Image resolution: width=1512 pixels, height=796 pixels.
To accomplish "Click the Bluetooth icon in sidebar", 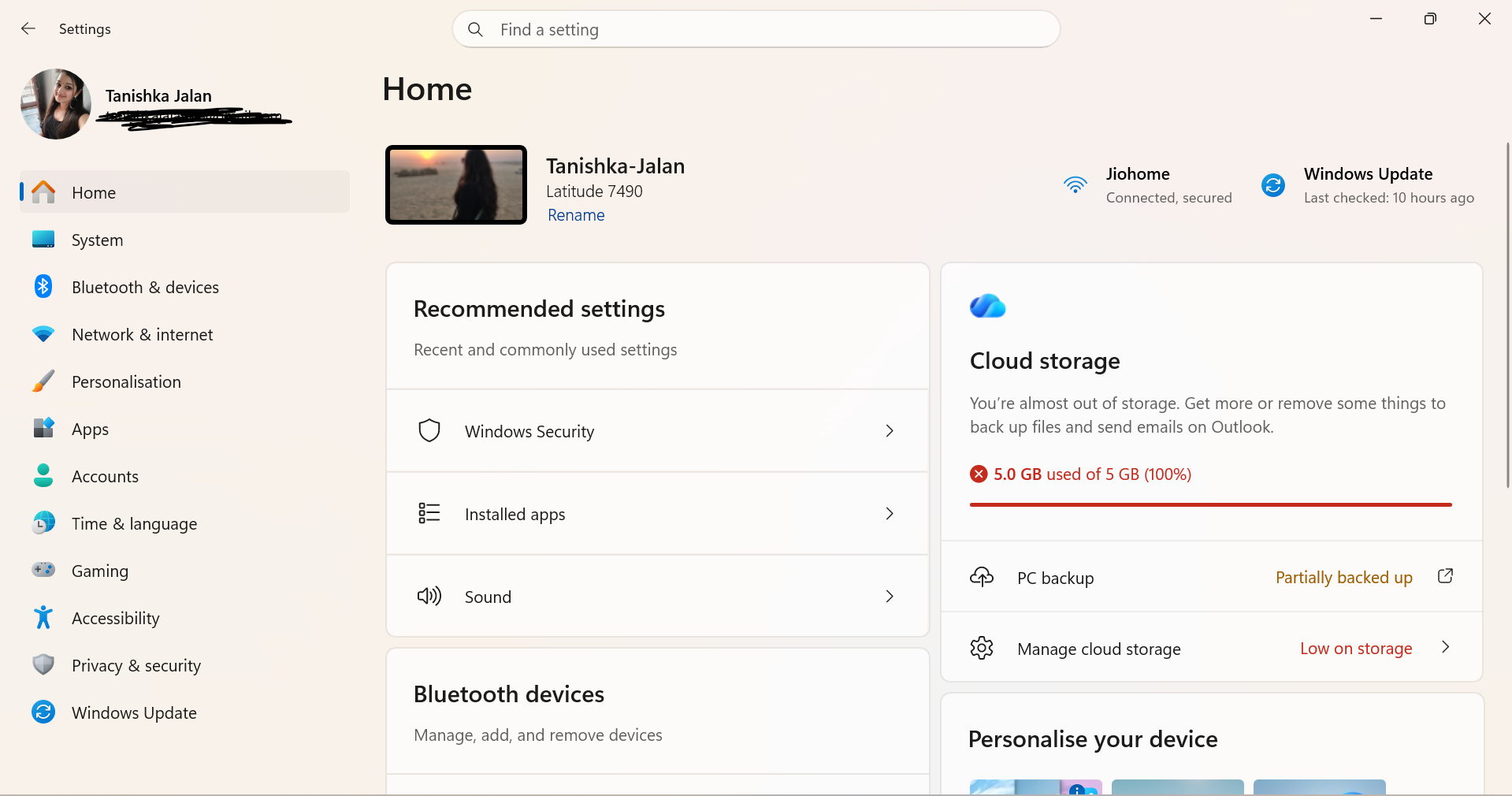I will (43, 286).
